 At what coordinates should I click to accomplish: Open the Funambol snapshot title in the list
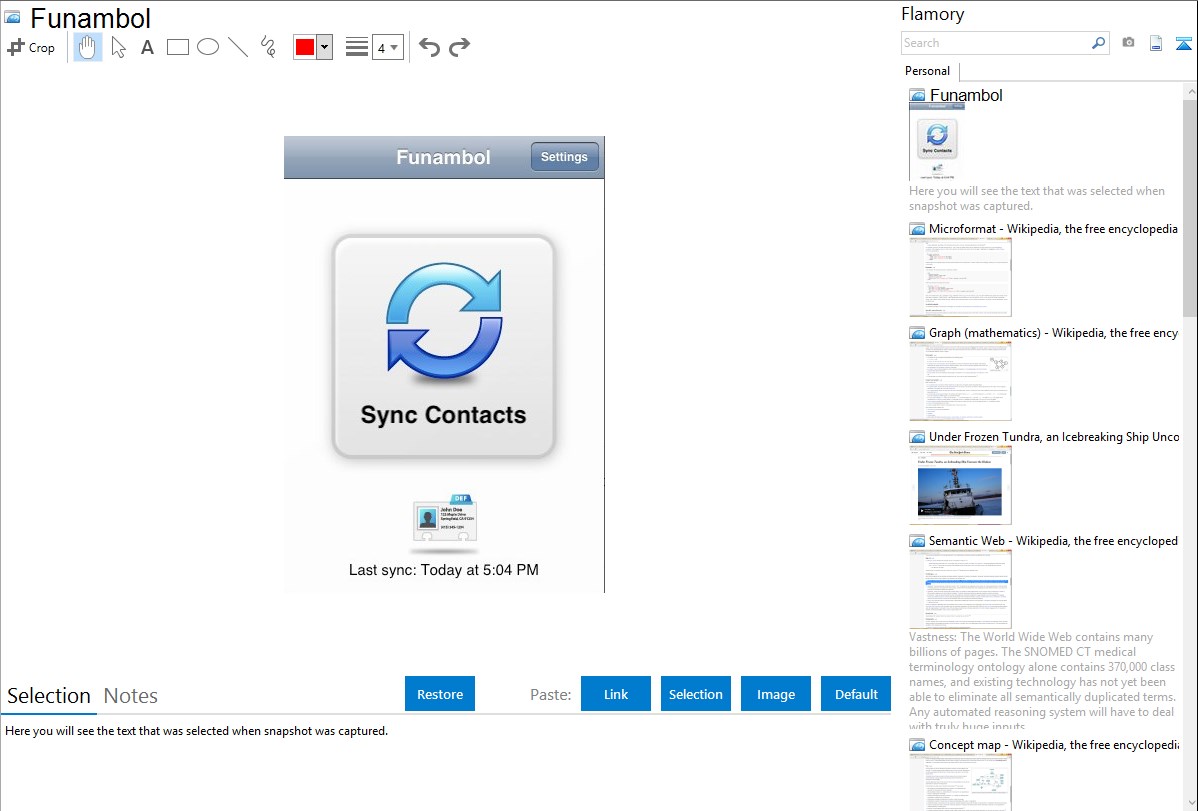click(966, 96)
